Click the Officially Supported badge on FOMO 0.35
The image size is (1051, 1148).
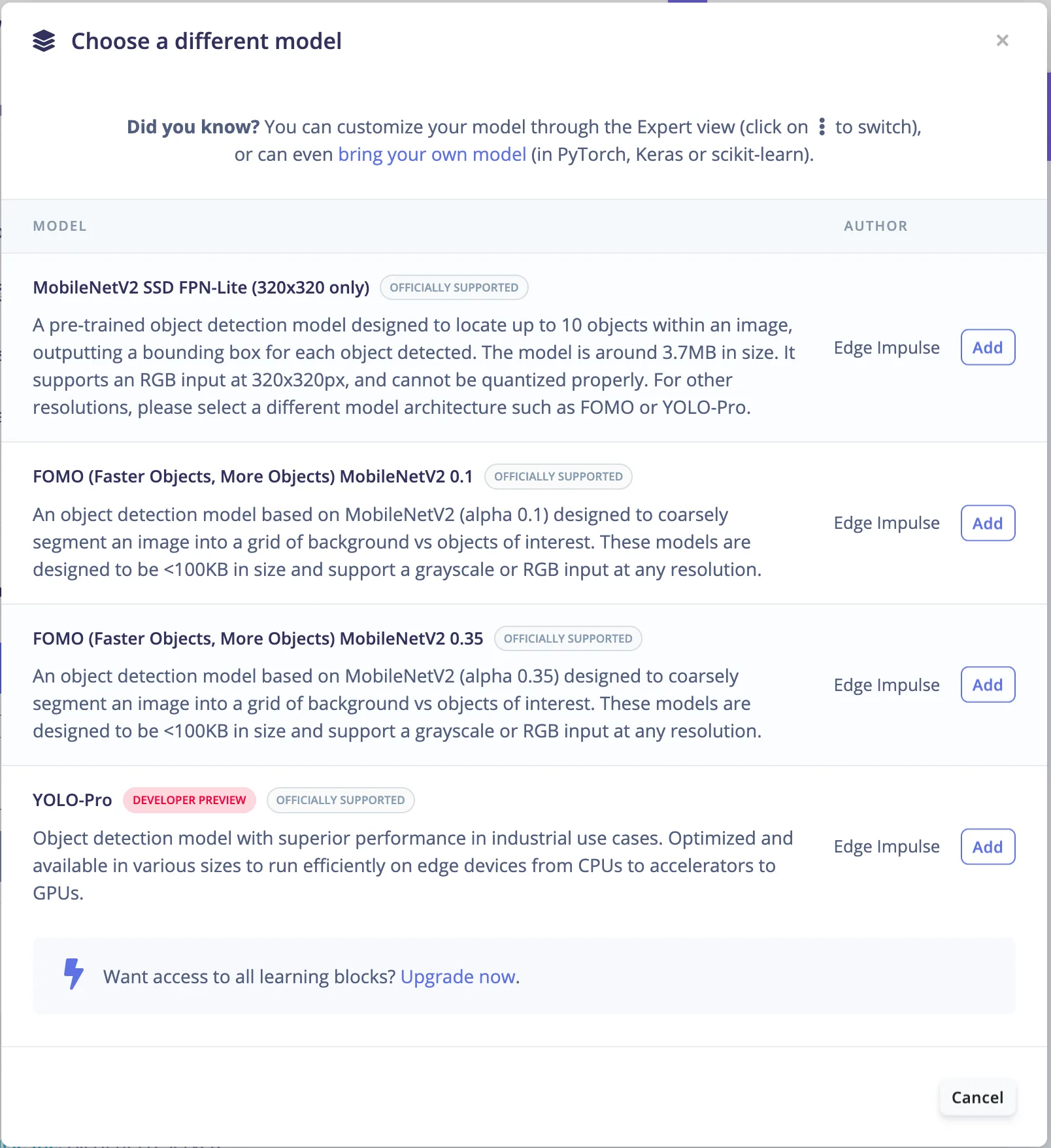[568, 639]
